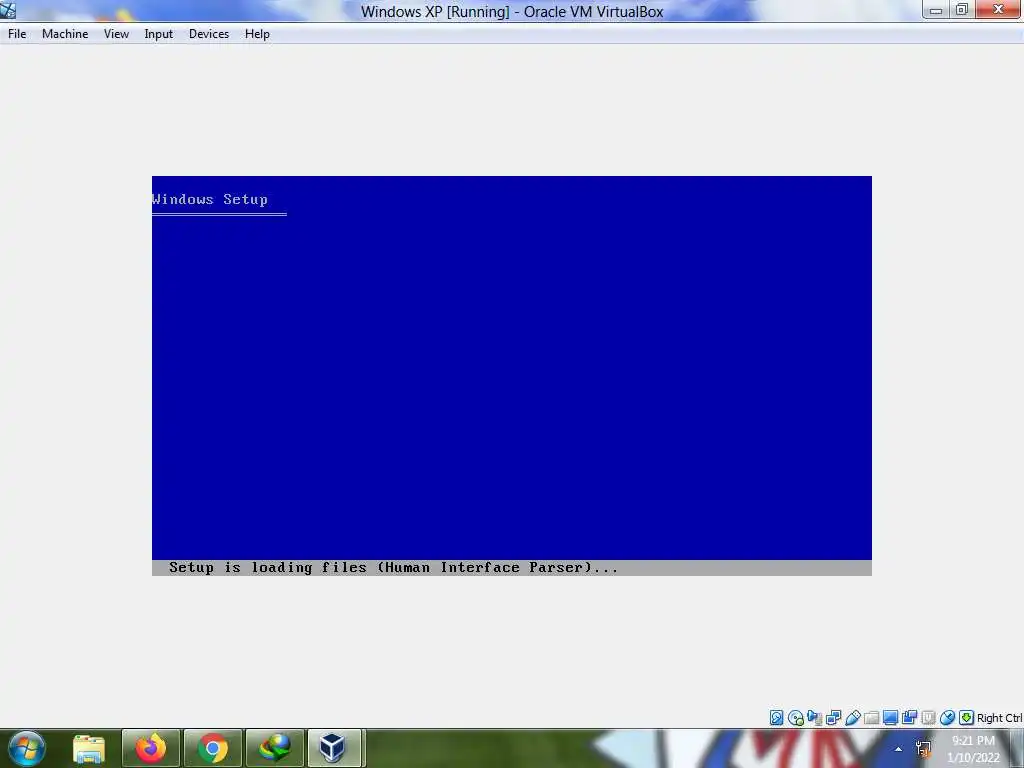1024x768 pixels.
Task: Show hidden system tray icons
Action: (x=899, y=749)
